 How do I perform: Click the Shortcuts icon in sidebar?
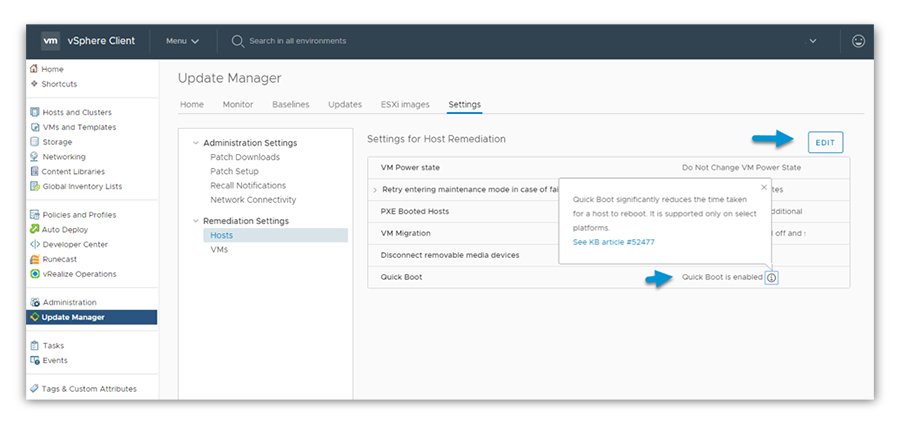(34, 84)
